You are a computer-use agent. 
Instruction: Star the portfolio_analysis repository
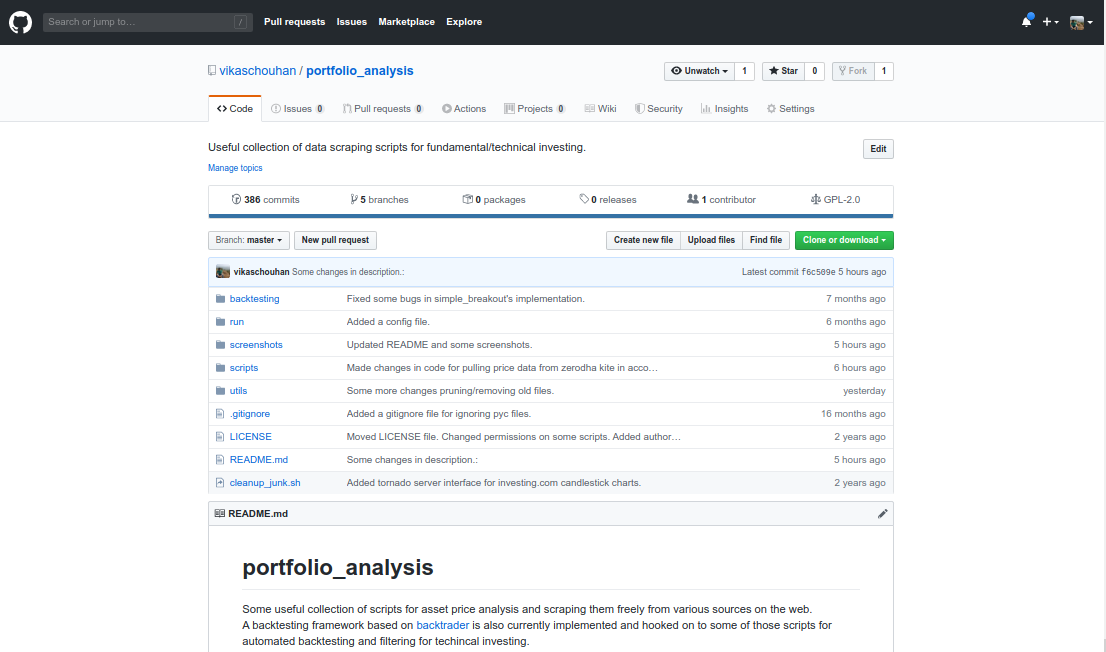point(784,71)
